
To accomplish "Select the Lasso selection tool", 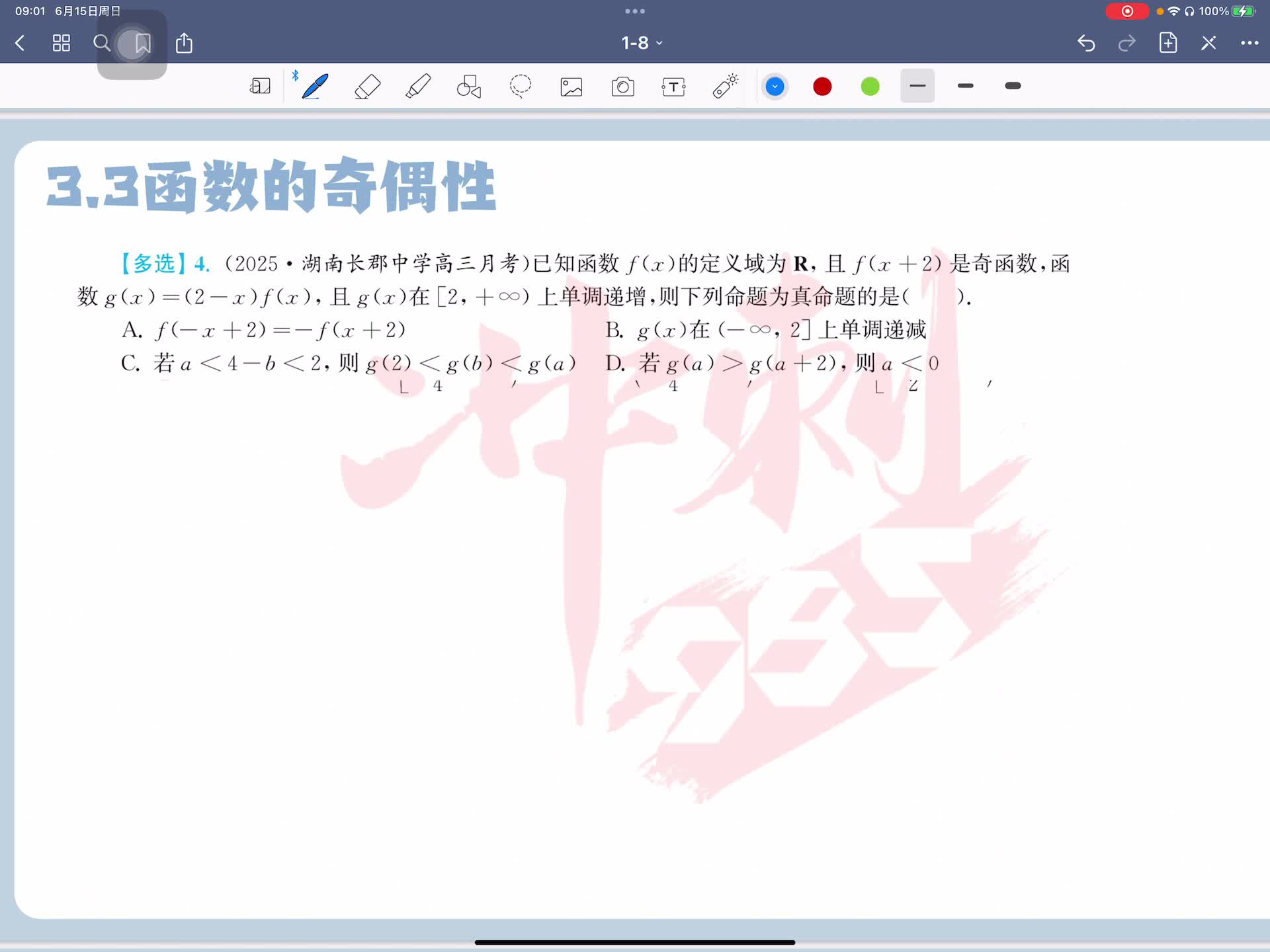I will [521, 87].
